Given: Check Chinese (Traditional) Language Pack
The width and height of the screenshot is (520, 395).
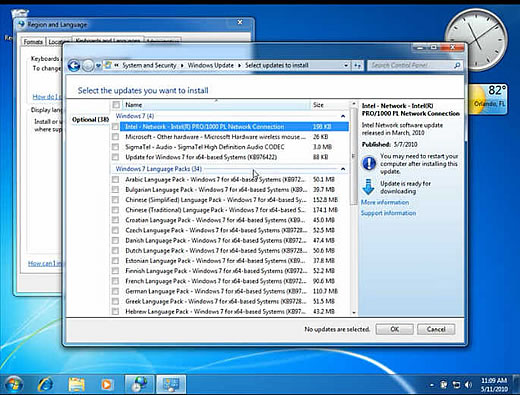Looking at the screenshot, I should coord(115,210).
